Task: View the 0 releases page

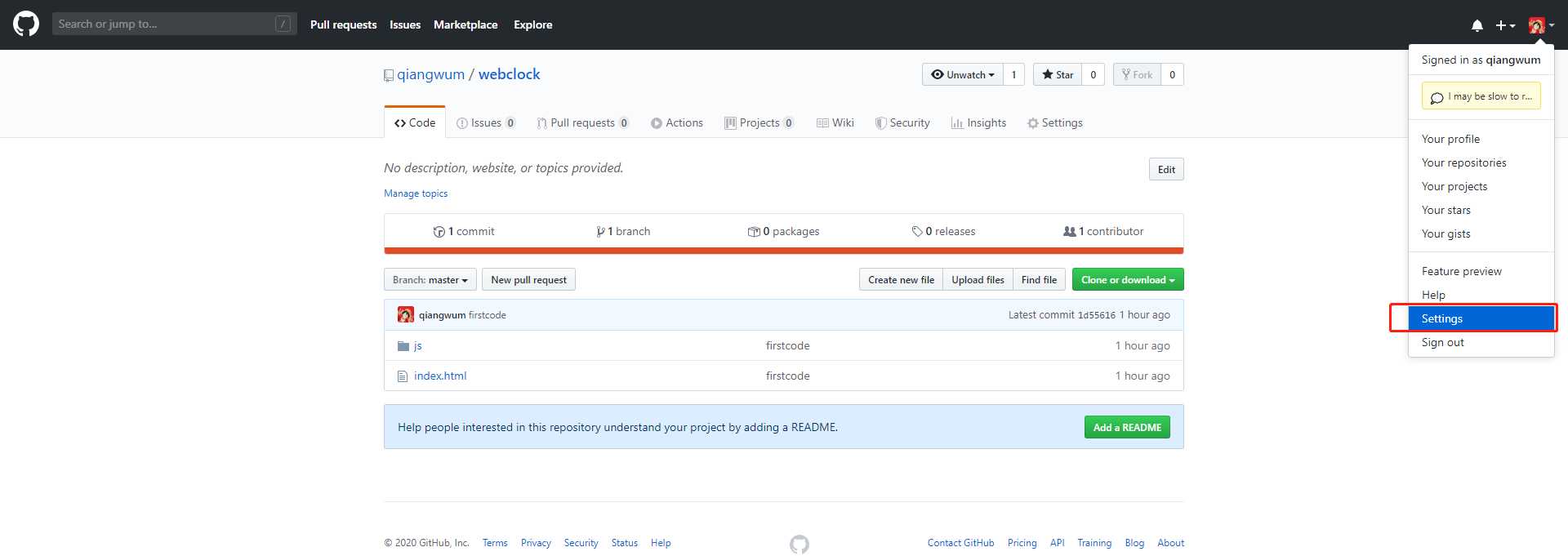Action: tap(943, 231)
